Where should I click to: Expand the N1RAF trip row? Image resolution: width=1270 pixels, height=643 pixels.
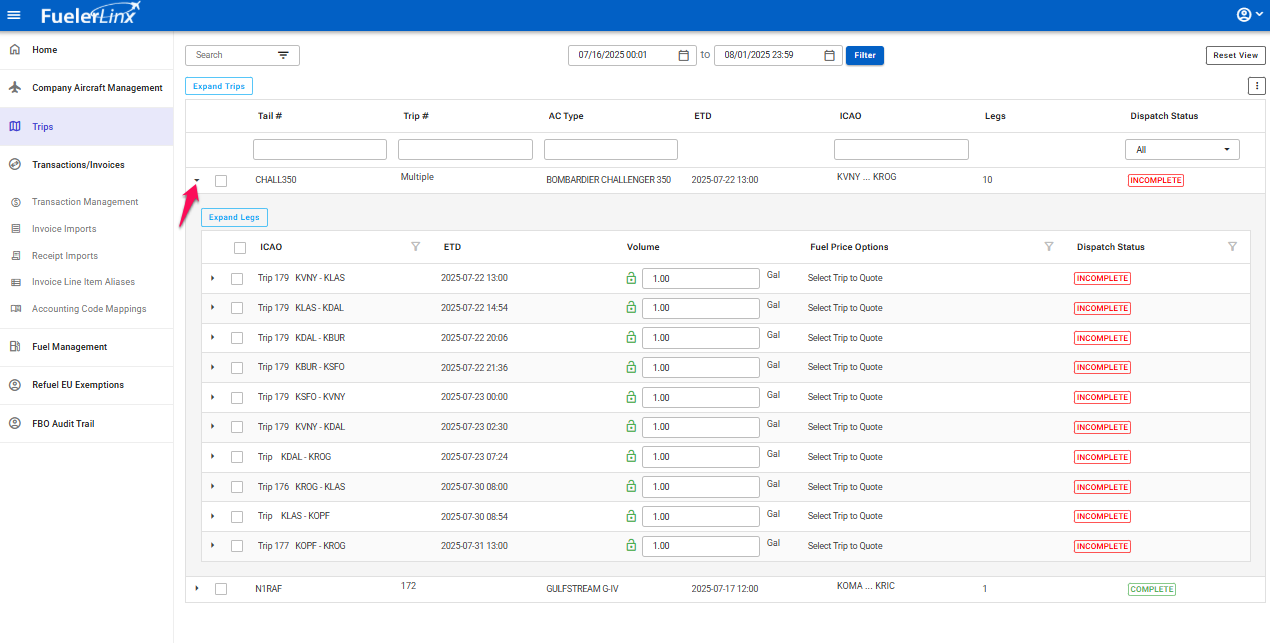pos(197,588)
